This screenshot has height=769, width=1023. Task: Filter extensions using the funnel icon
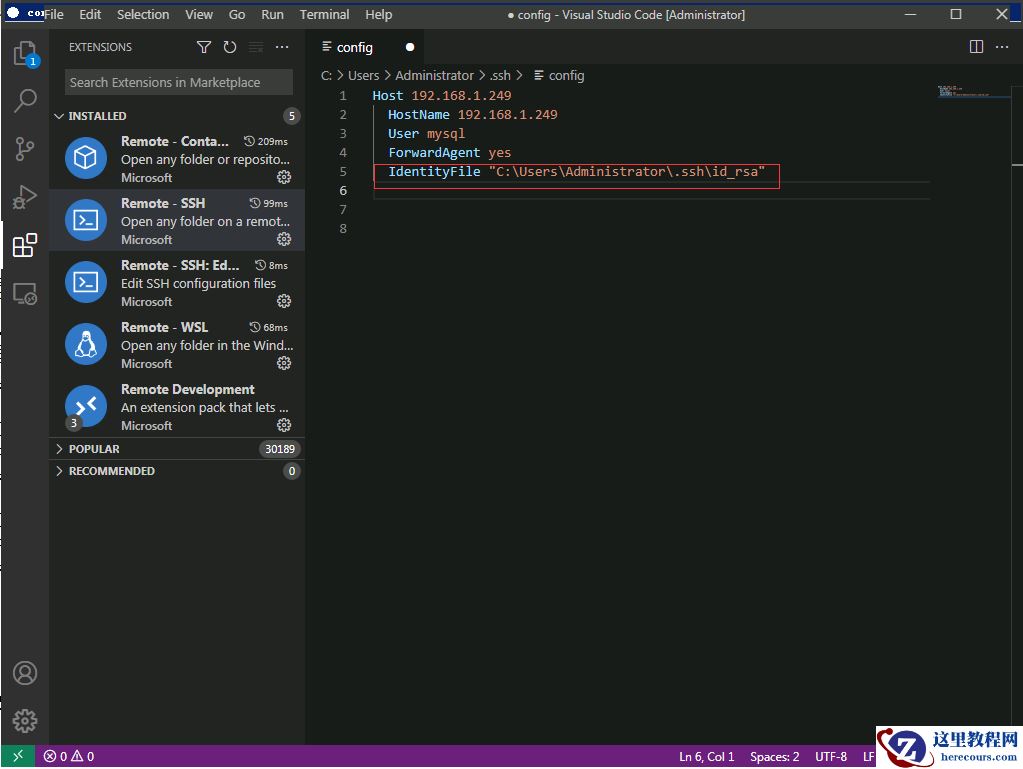[204, 47]
